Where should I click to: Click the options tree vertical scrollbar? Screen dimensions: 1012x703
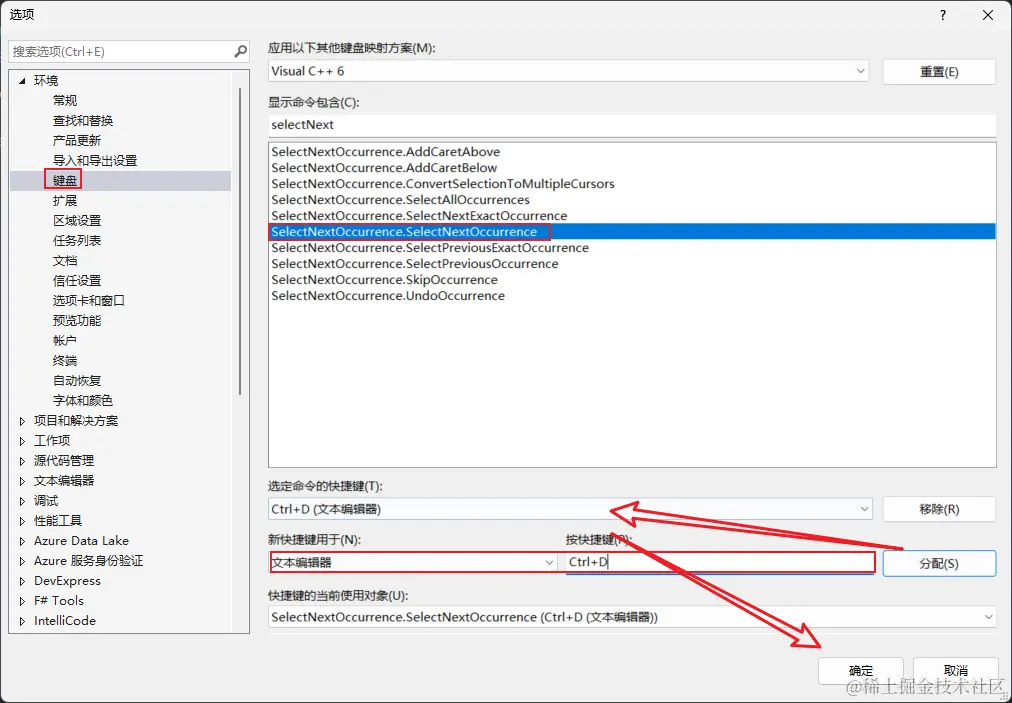pos(240,239)
